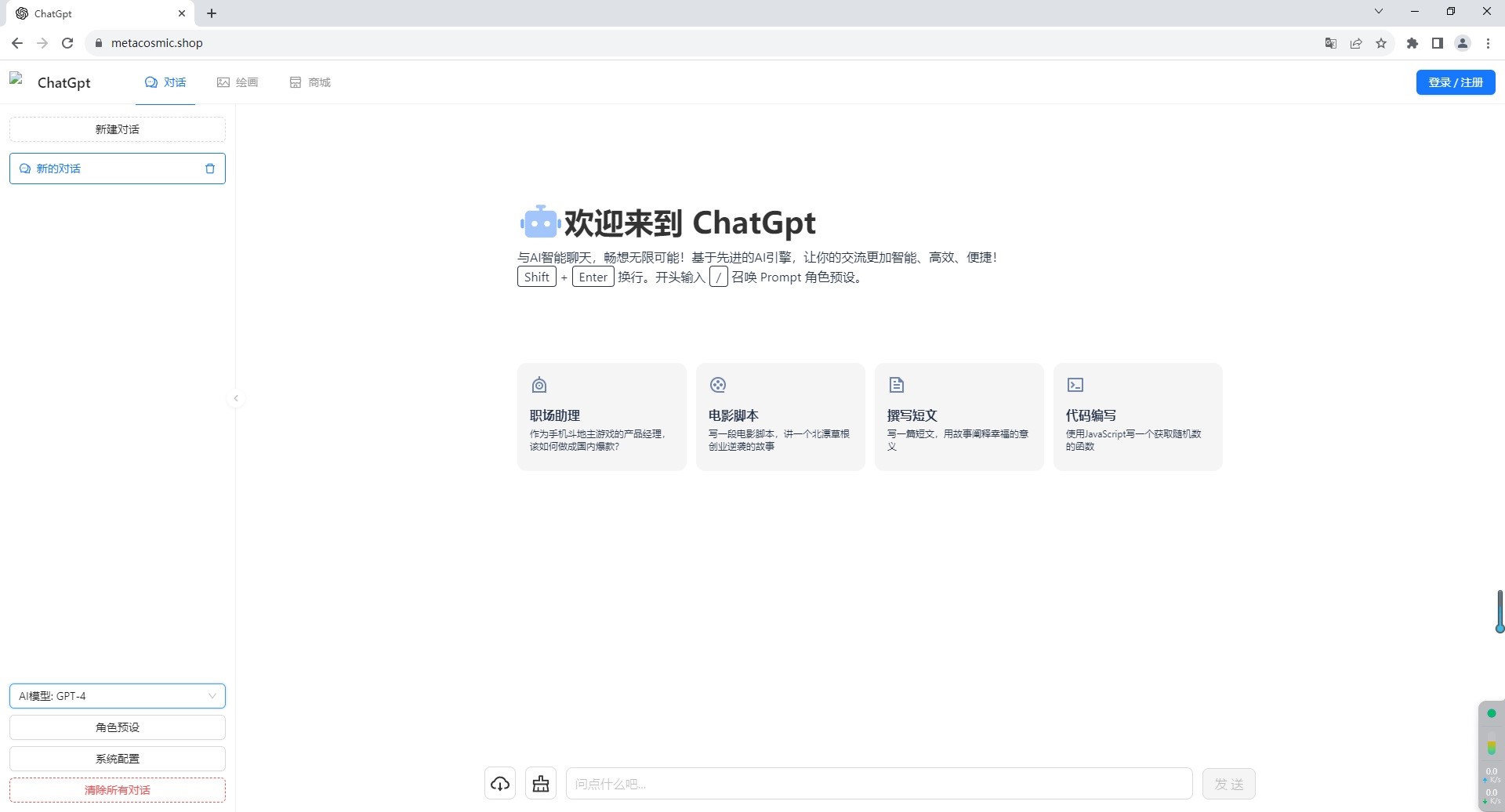
Task: Click the ChatGpt title text in header
Action: 64,82
